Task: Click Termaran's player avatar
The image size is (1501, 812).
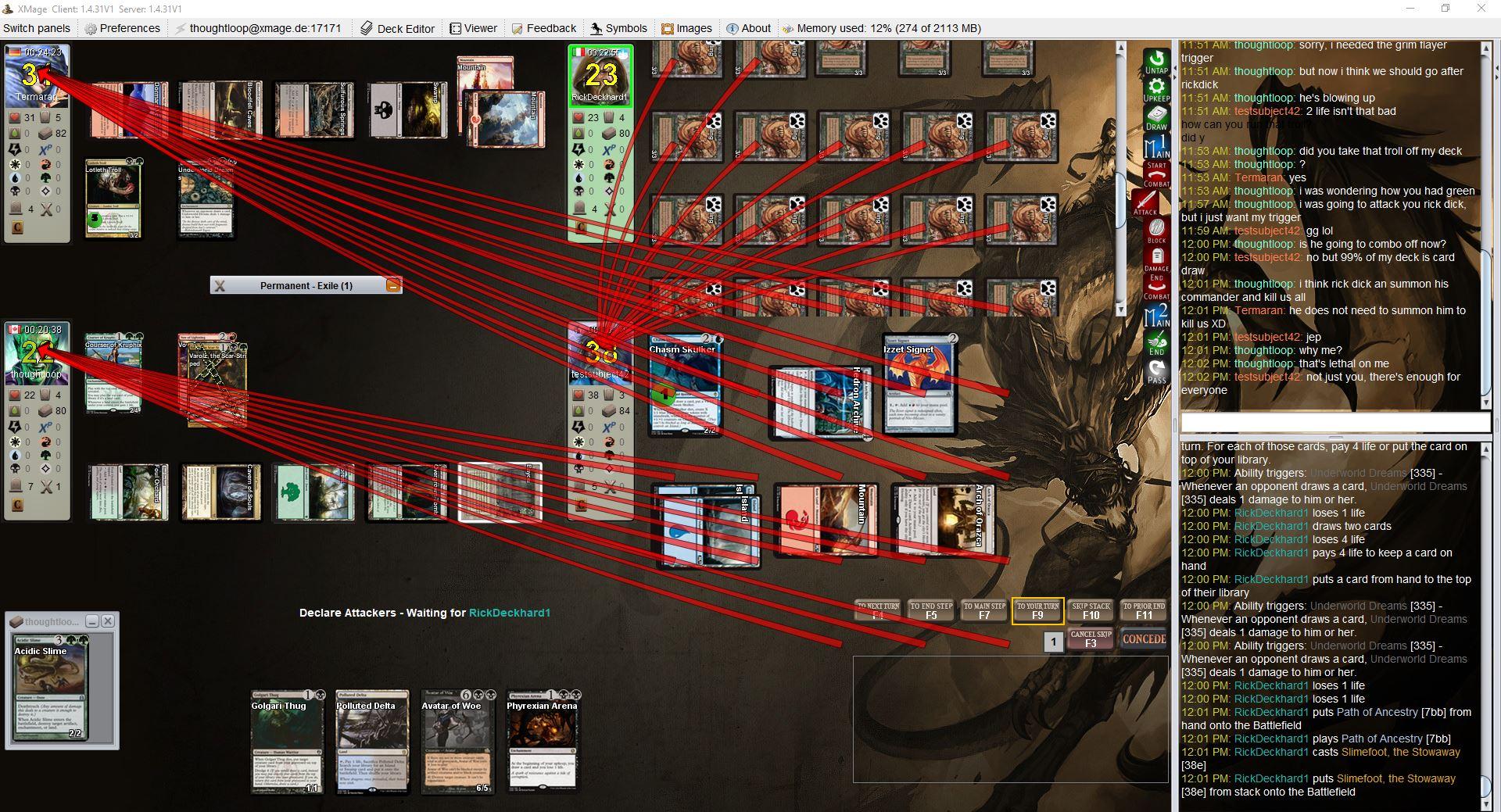Action: point(37,76)
